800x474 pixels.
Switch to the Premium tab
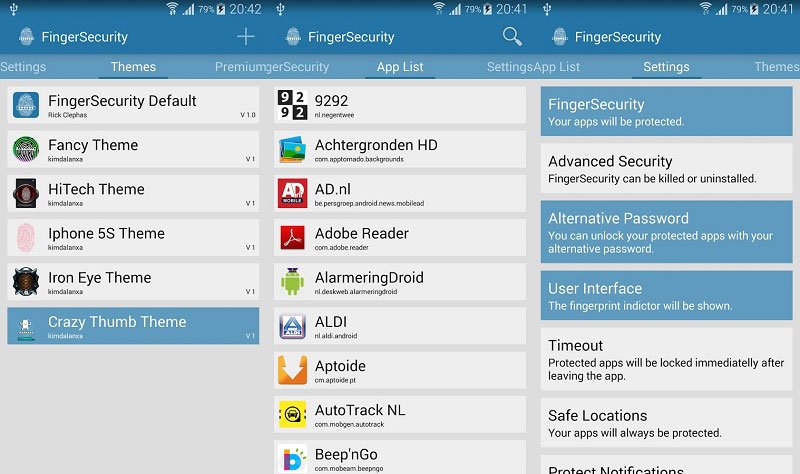click(240, 67)
